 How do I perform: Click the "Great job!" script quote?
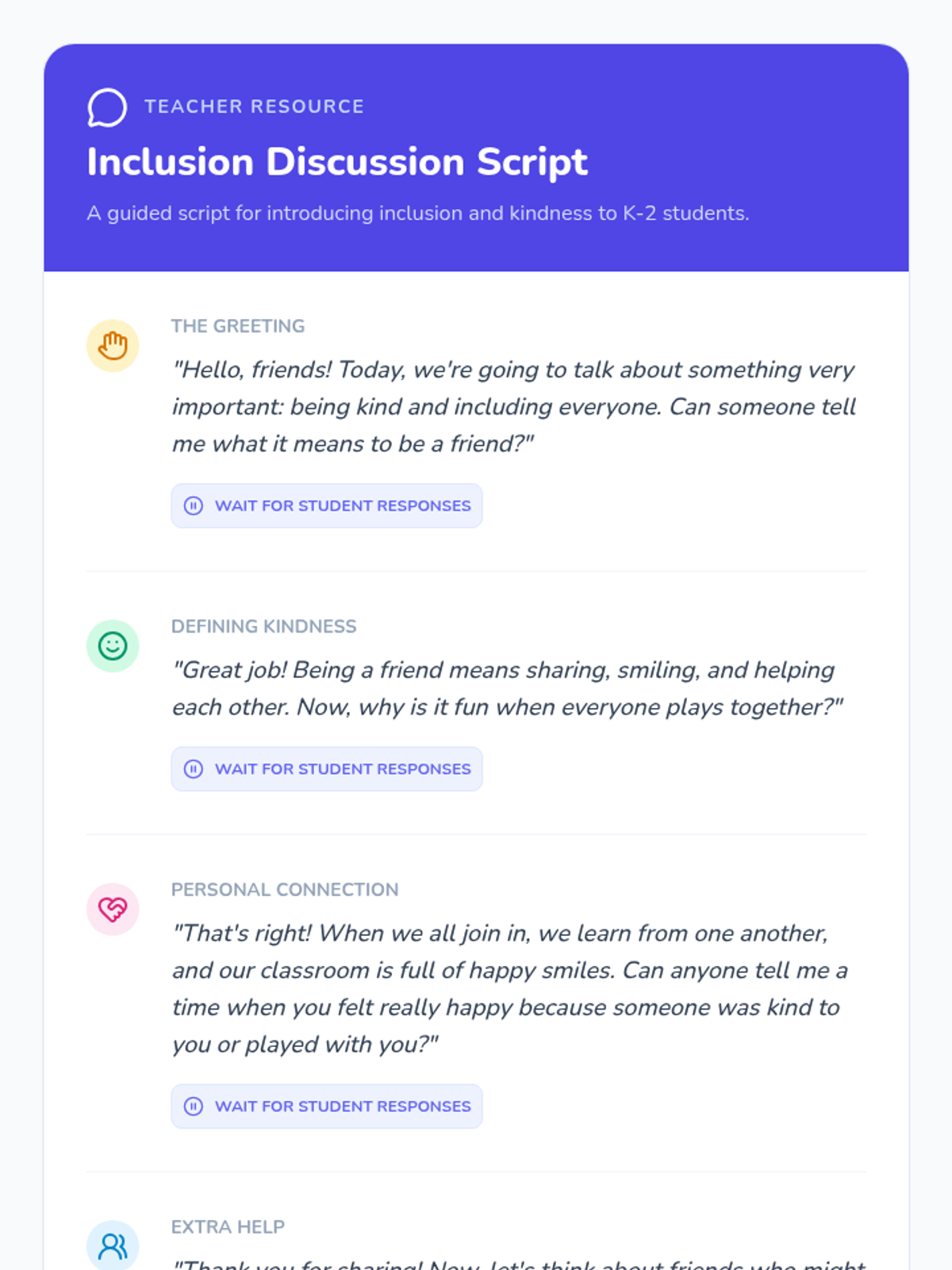tap(508, 688)
